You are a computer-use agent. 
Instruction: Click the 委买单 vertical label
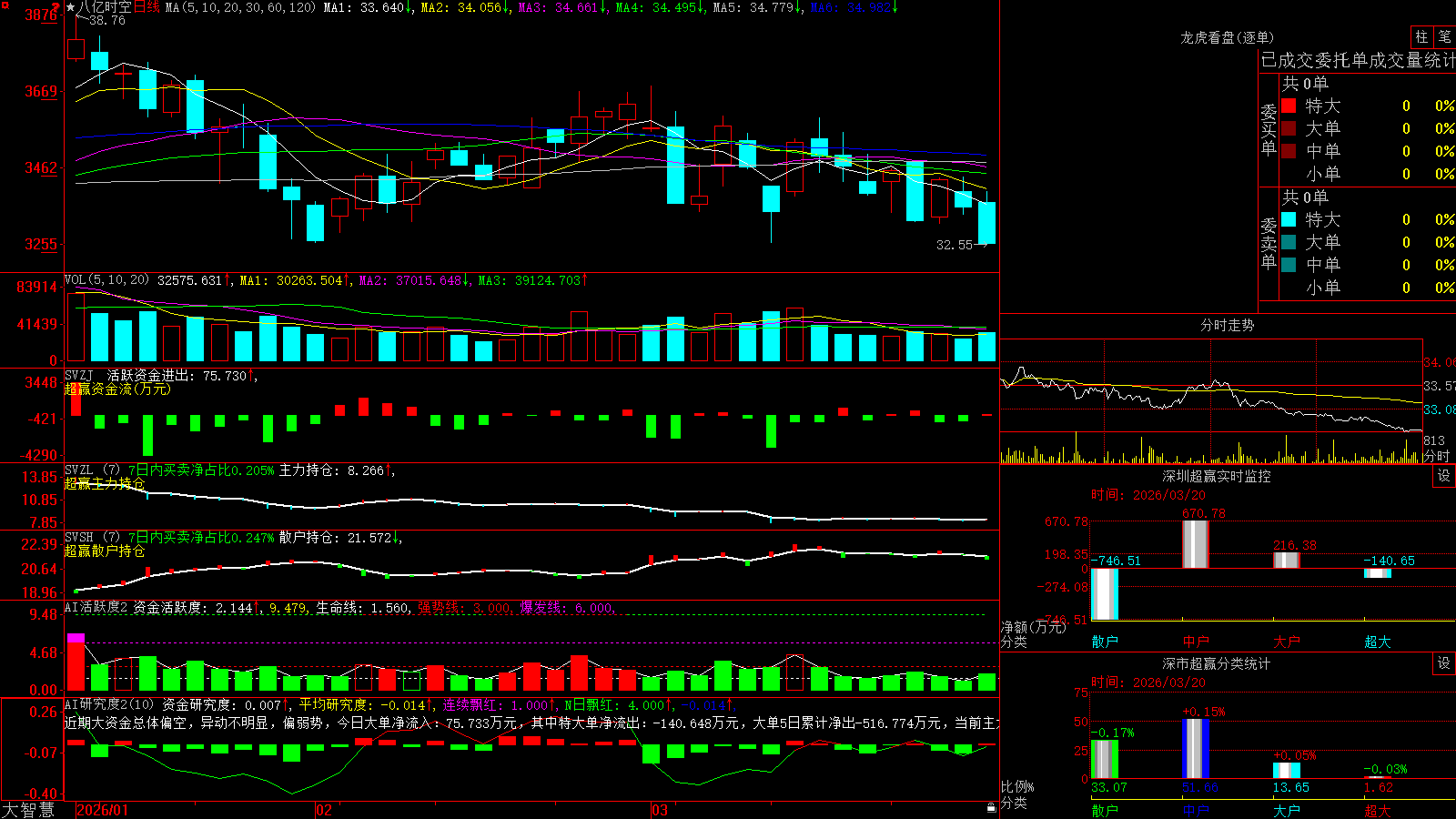pyautogui.click(x=1269, y=129)
